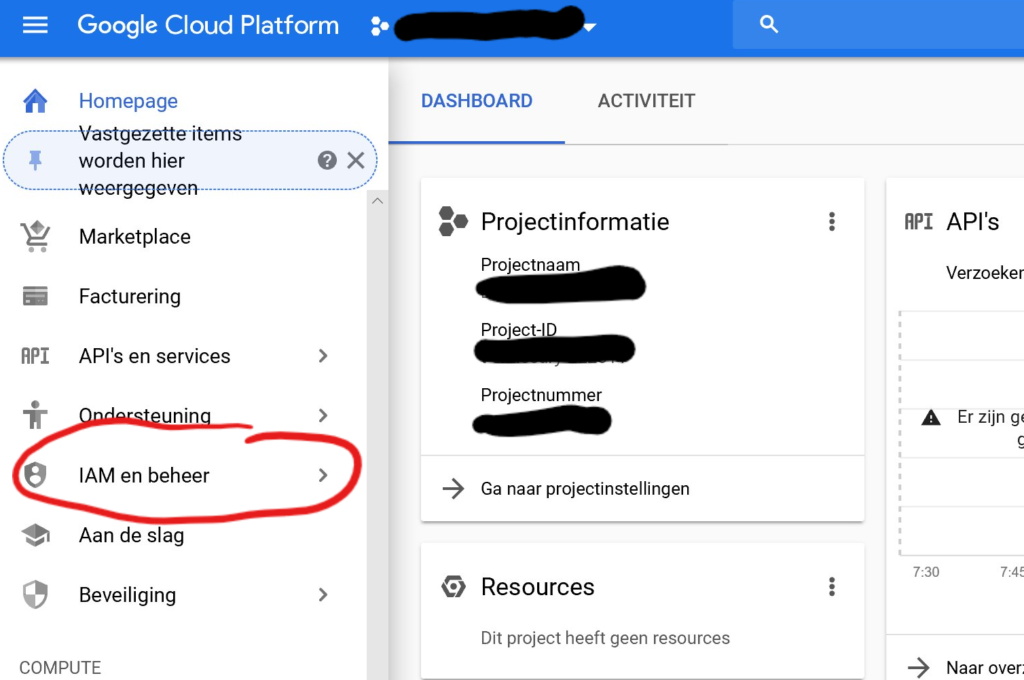Click the API icon beside API's en services
The width and height of the screenshot is (1024, 680).
click(x=35, y=355)
